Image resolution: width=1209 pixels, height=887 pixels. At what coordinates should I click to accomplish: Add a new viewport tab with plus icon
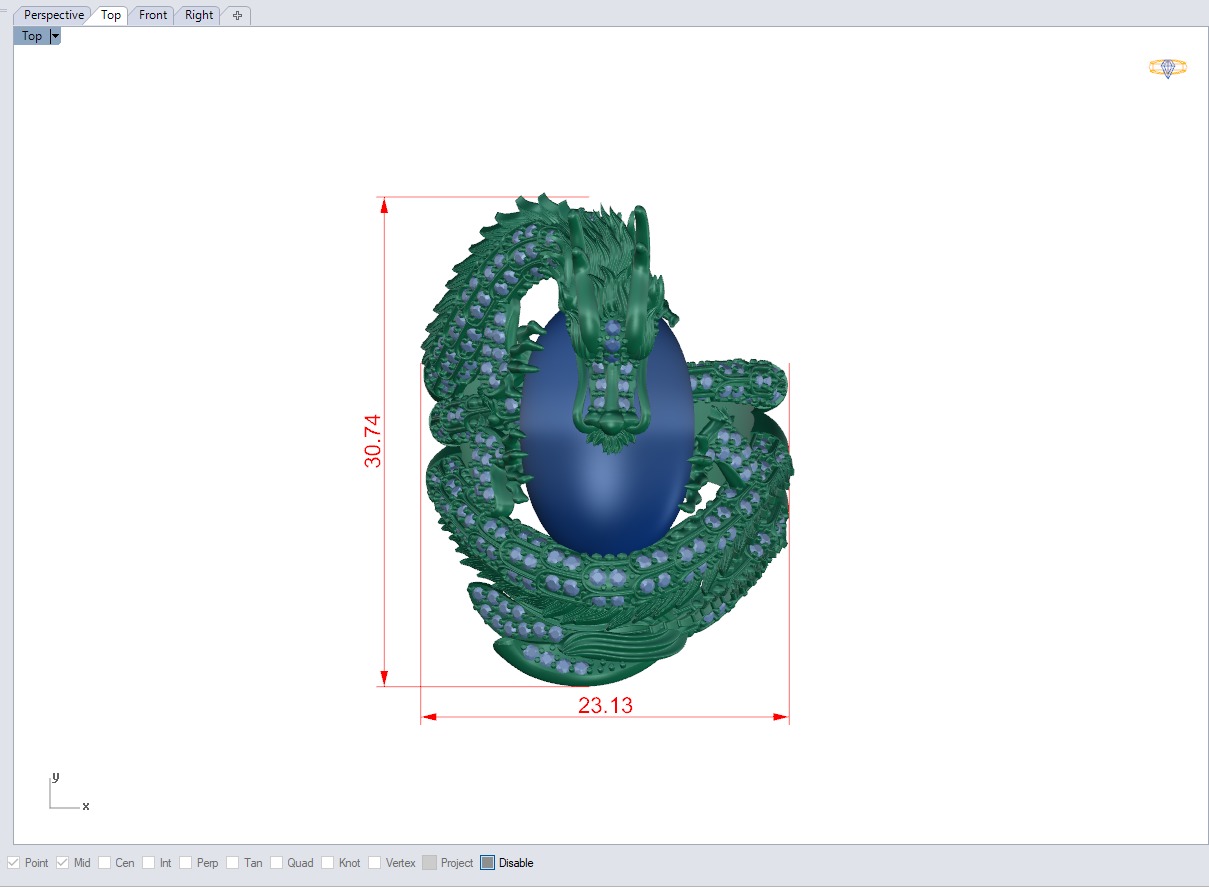click(237, 15)
